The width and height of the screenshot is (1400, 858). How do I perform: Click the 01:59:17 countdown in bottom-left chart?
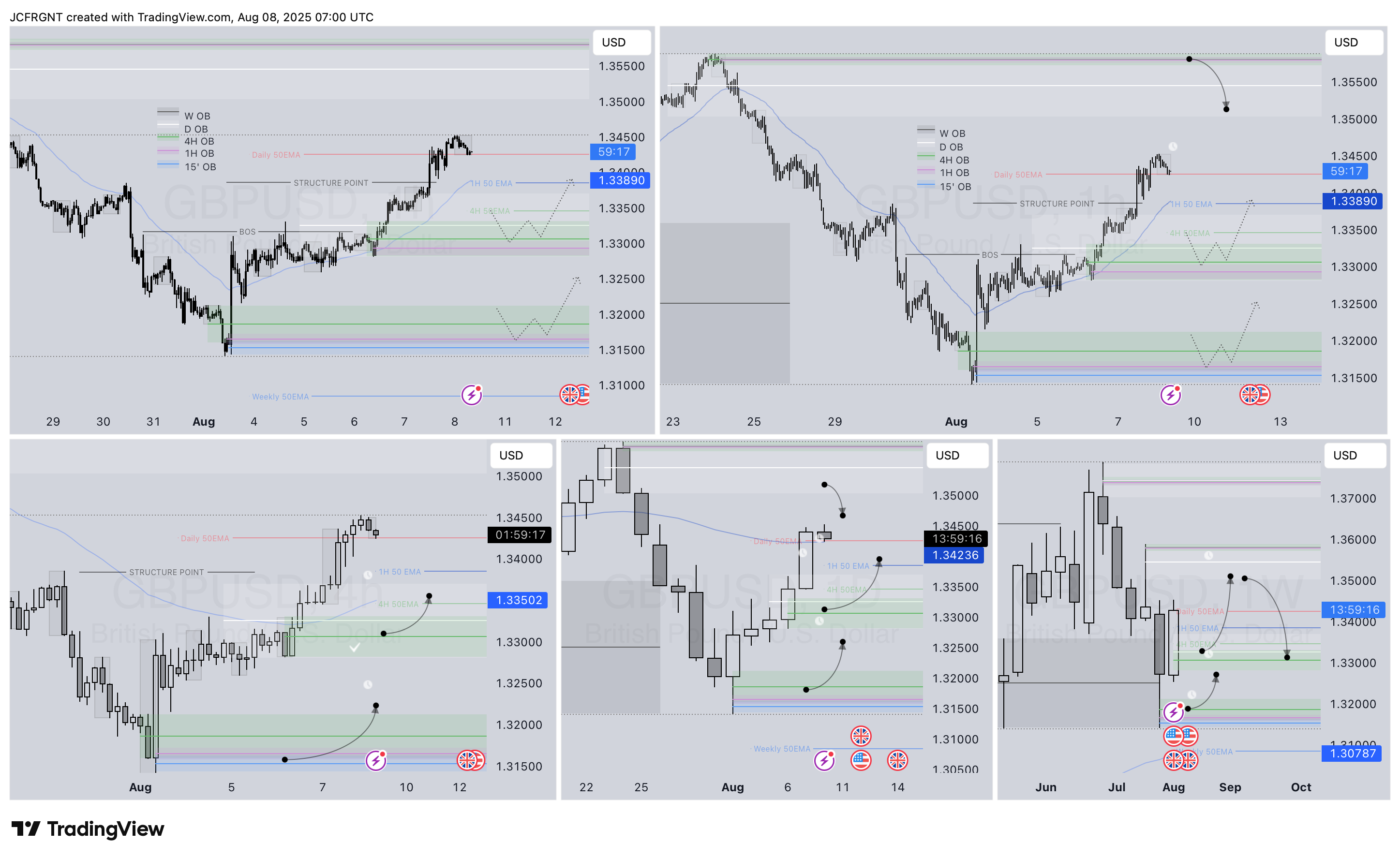pyautogui.click(x=520, y=535)
